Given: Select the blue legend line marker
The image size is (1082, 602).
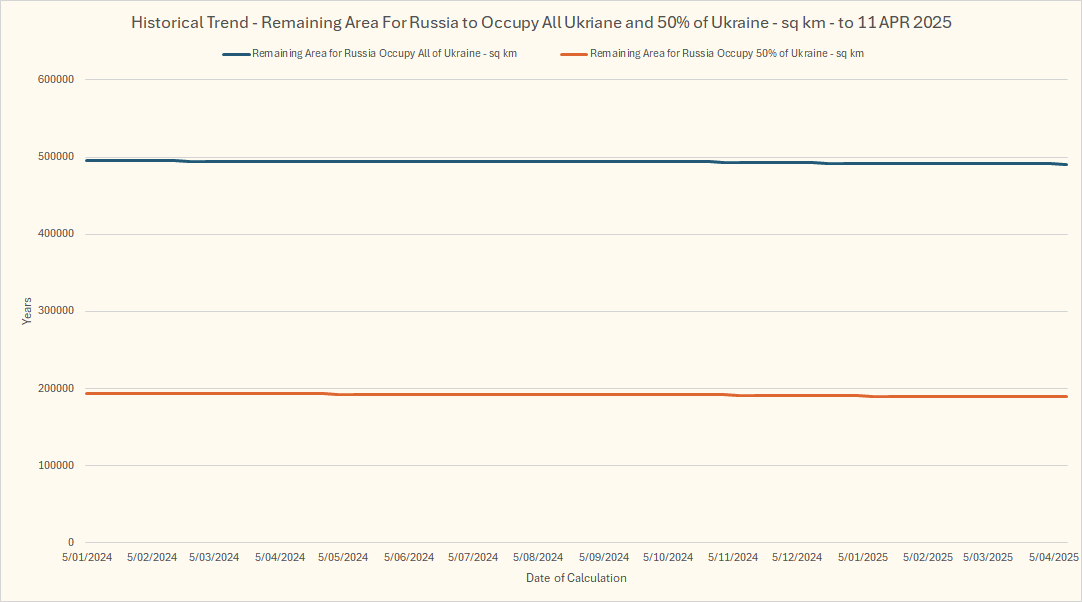Looking at the screenshot, I should point(235,54).
